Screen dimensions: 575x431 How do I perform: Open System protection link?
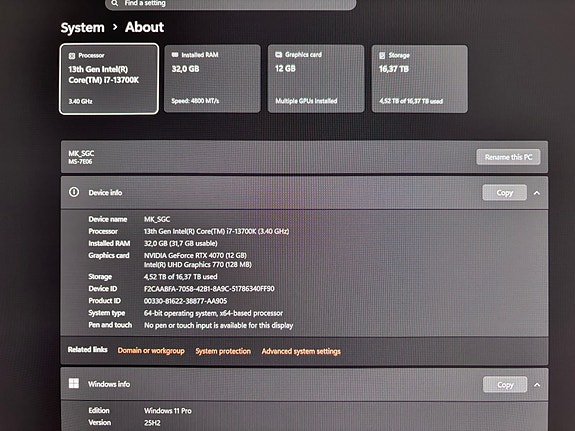click(x=223, y=351)
